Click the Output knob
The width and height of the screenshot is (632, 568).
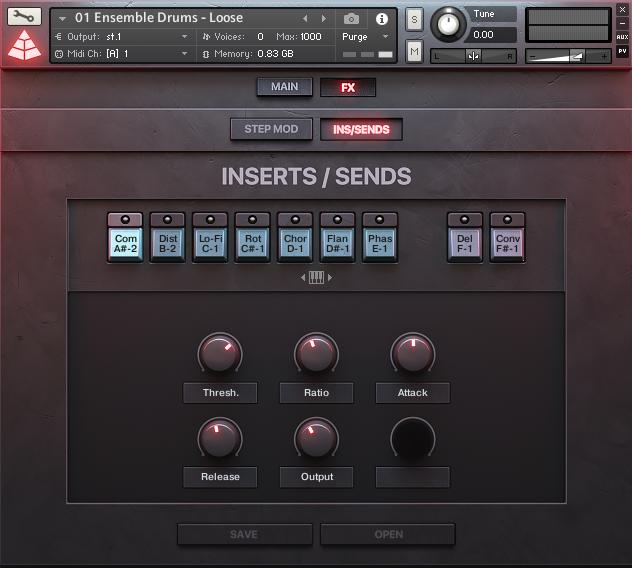coord(316,439)
